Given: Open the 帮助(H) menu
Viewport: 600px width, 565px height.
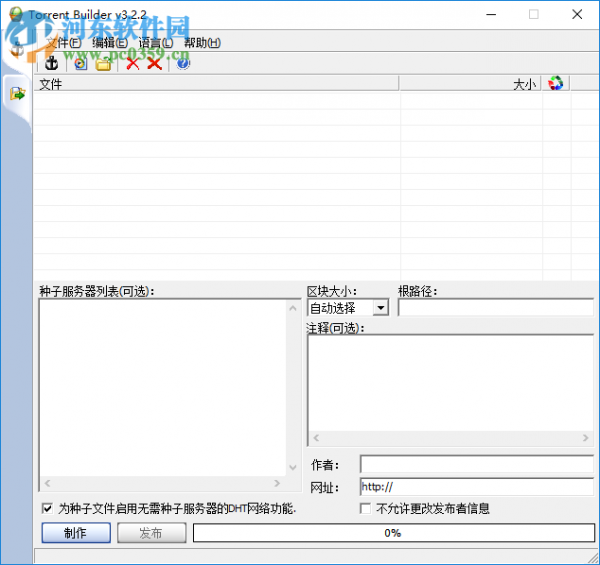Looking at the screenshot, I should click(x=202, y=42).
